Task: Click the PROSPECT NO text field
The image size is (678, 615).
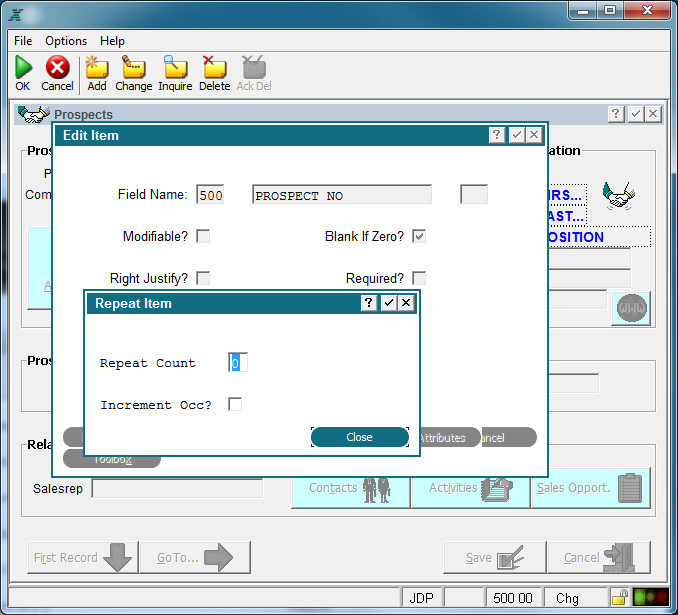Action: pyautogui.click(x=342, y=195)
